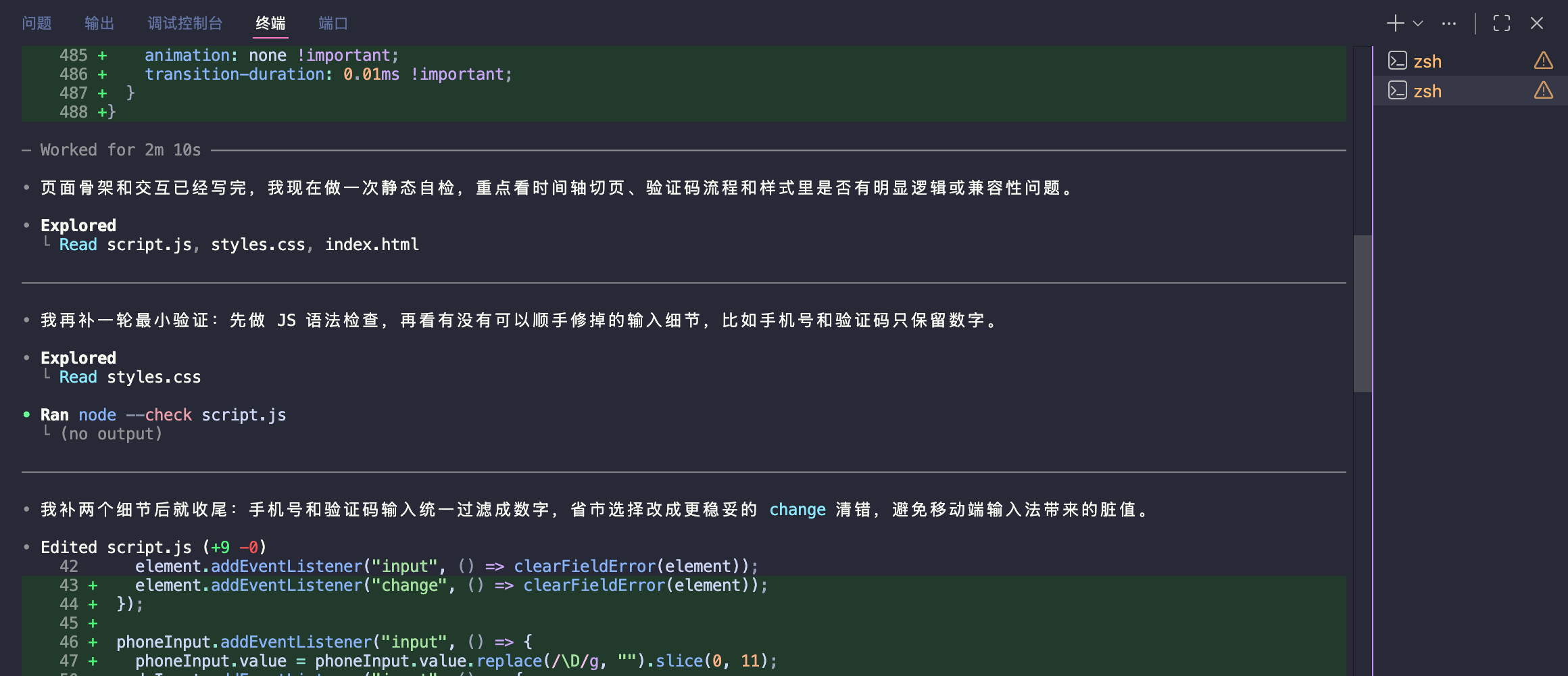Click the Read script.js link
1568x676 pixels.
click(x=124, y=244)
